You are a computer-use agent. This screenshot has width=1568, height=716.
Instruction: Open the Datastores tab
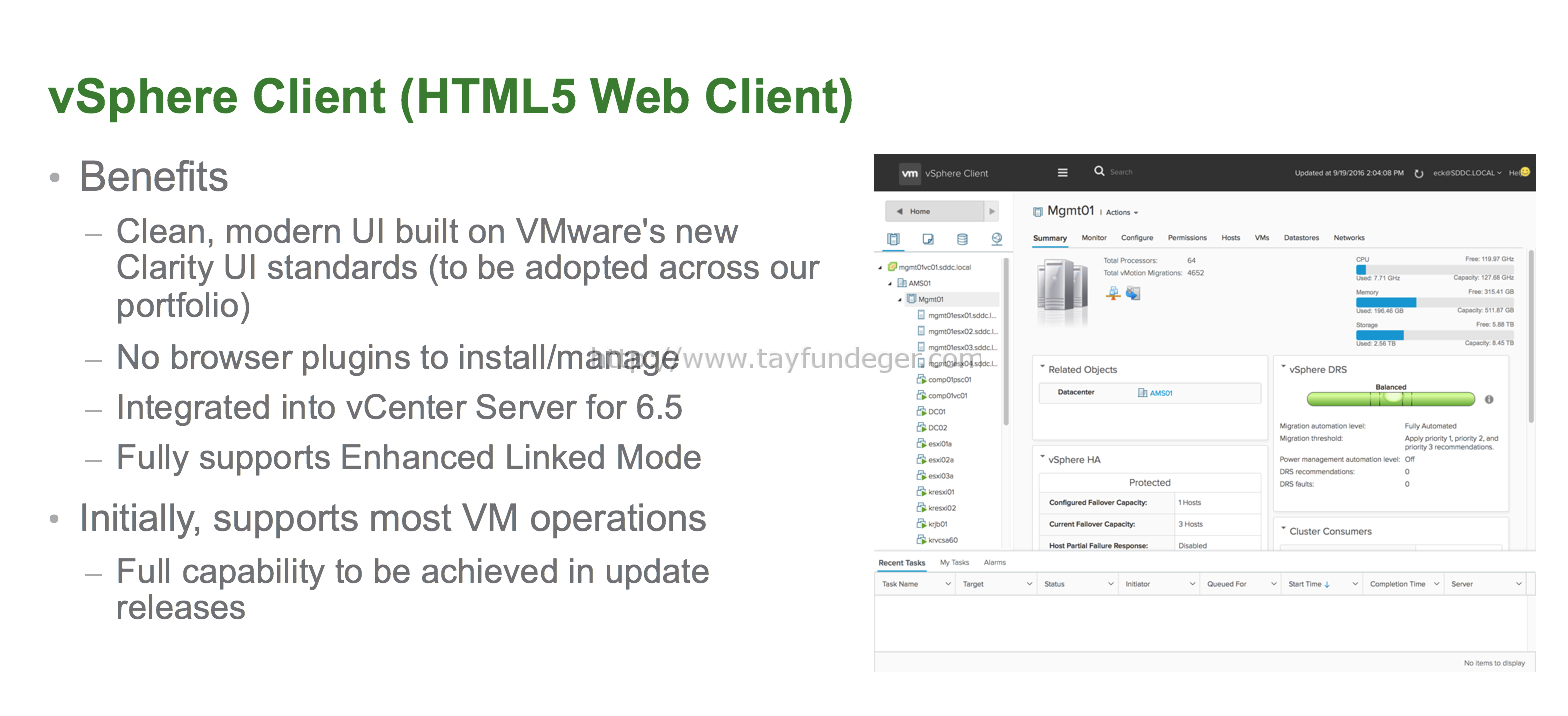coord(1302,238)
